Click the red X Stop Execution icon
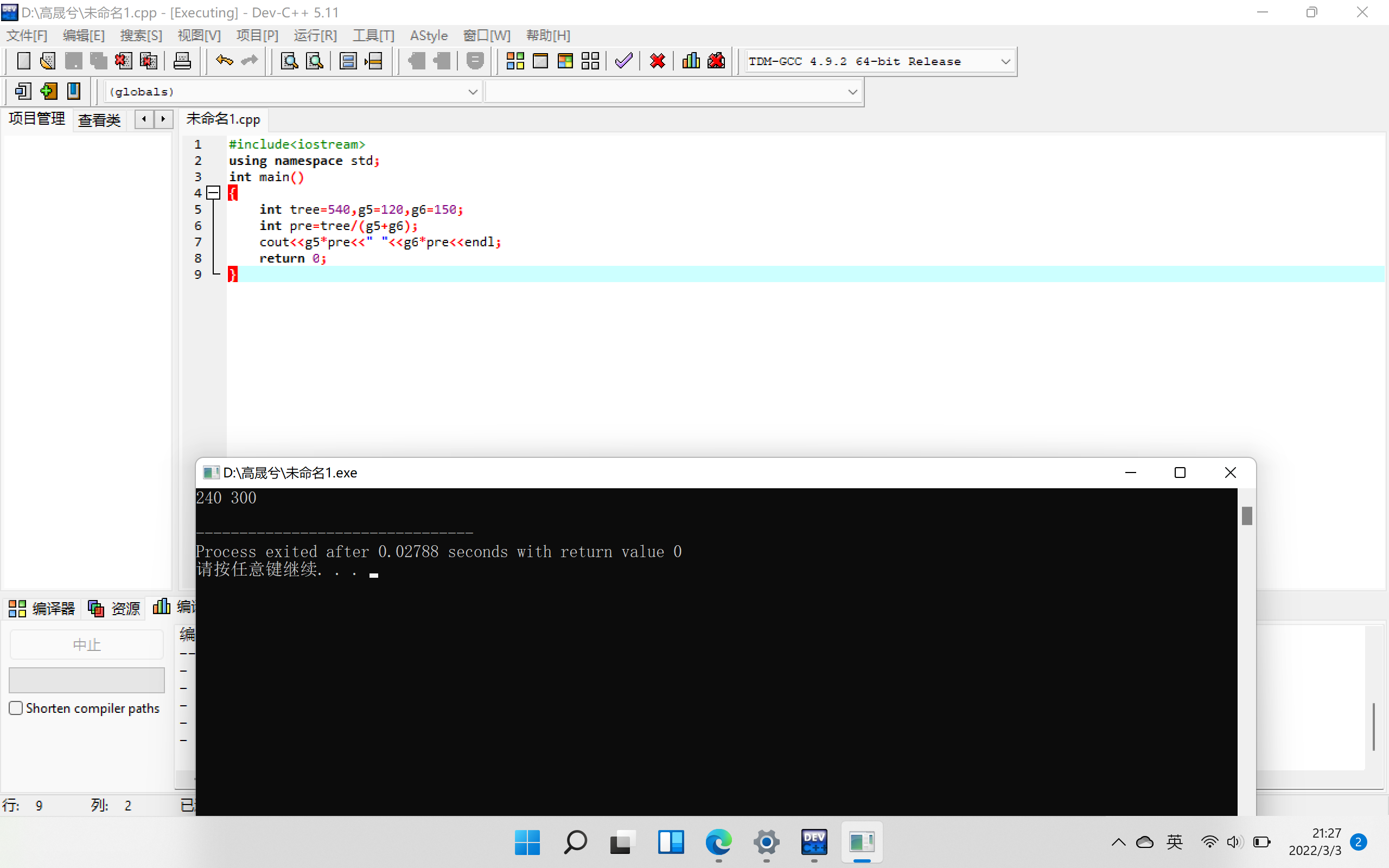This screenshot has width=1389, height=868. (x=657, y=61)
